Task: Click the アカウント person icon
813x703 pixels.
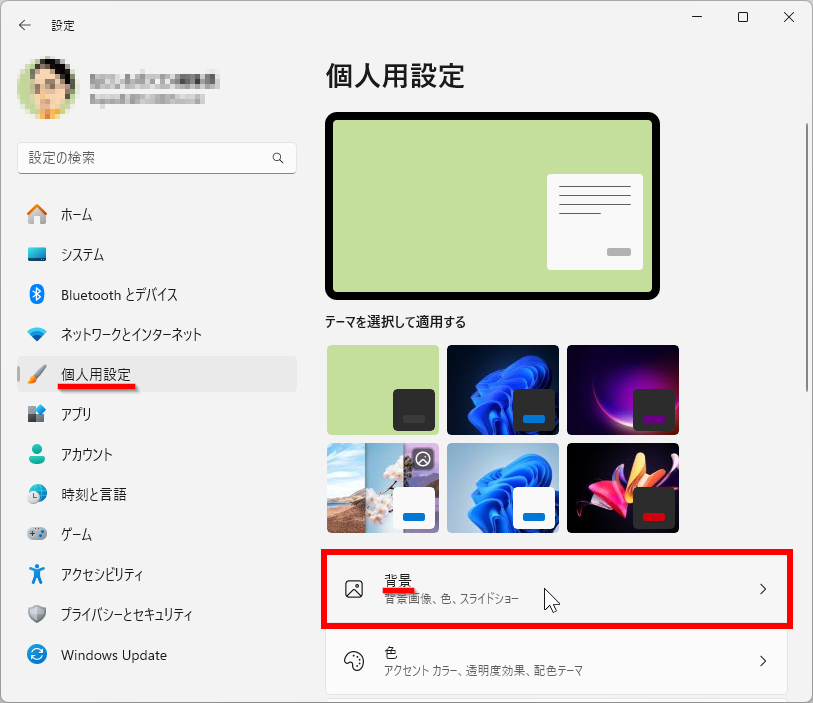Action: [x=37, y=454]
